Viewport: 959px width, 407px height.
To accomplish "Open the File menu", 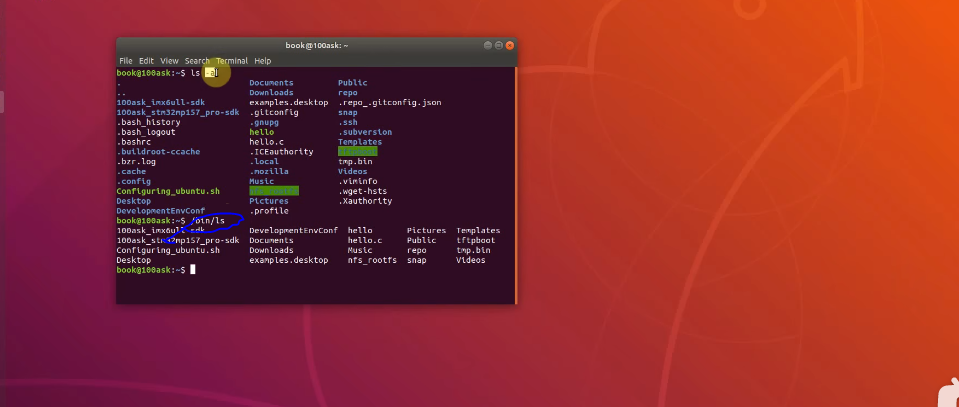I will (125, 61).
